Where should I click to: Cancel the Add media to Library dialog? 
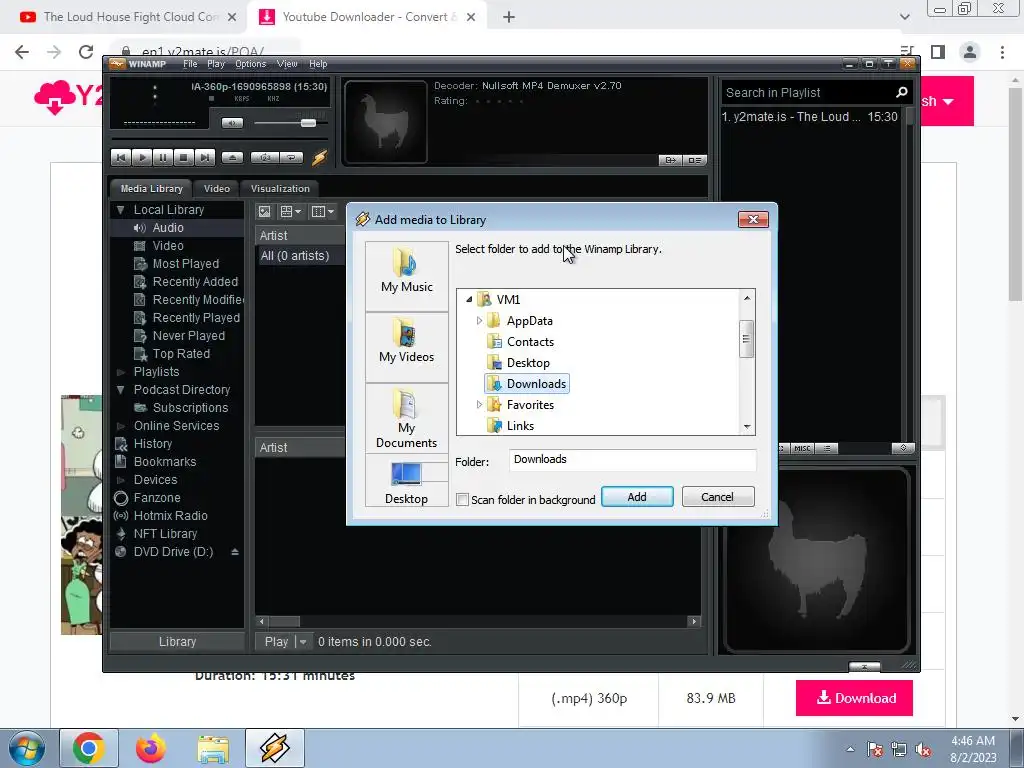point(718,497)
